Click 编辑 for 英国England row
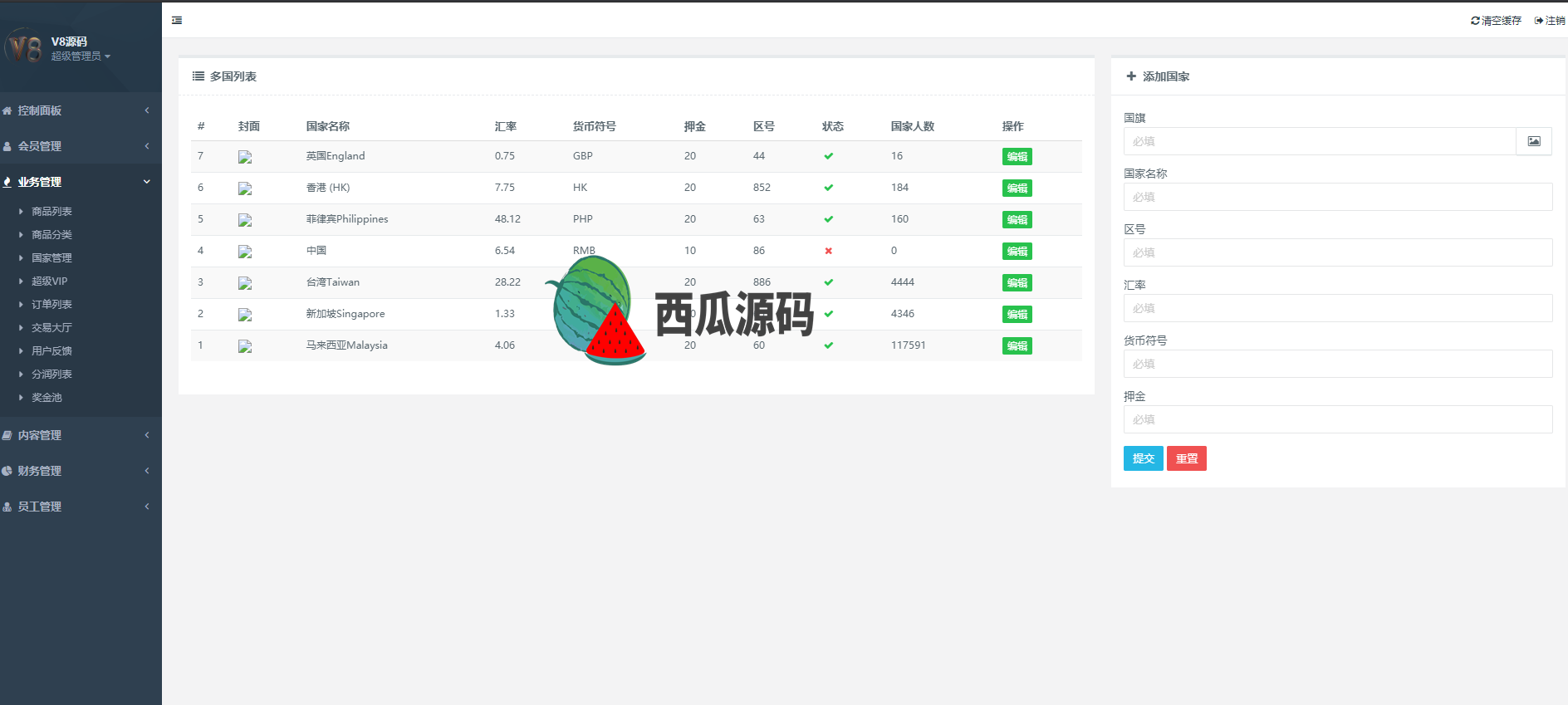1568x705 pixels. click(x=1017, y=156)
